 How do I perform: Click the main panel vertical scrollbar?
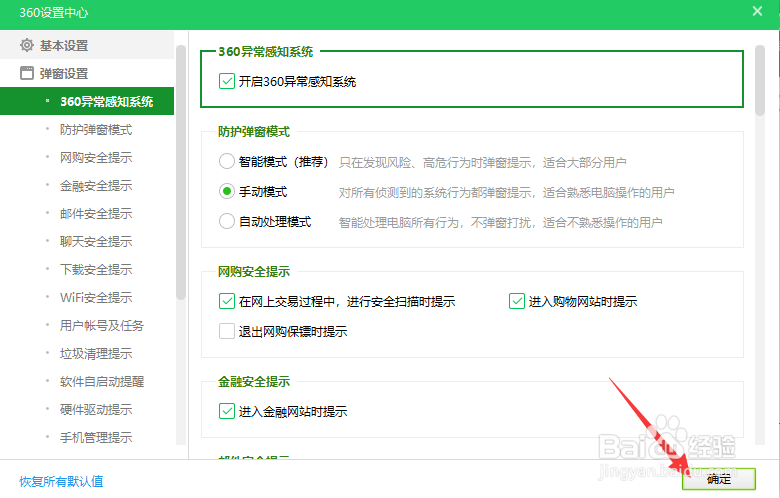tap(760, 81)
